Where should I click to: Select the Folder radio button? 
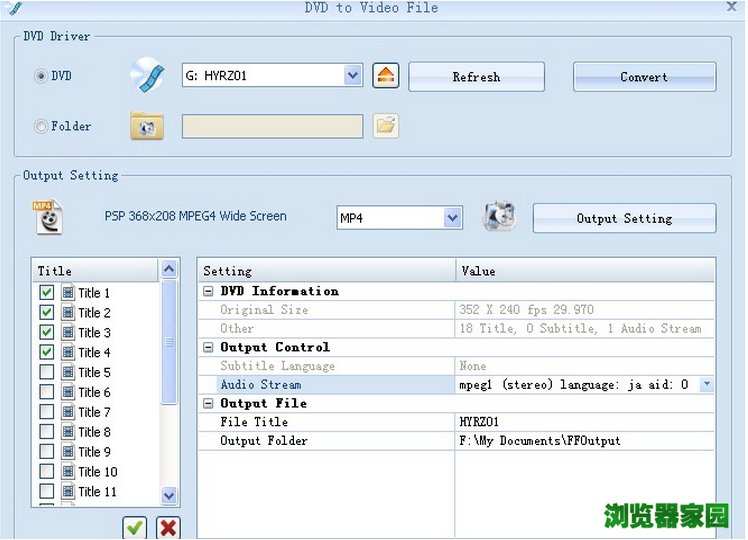tap(41, 126)
